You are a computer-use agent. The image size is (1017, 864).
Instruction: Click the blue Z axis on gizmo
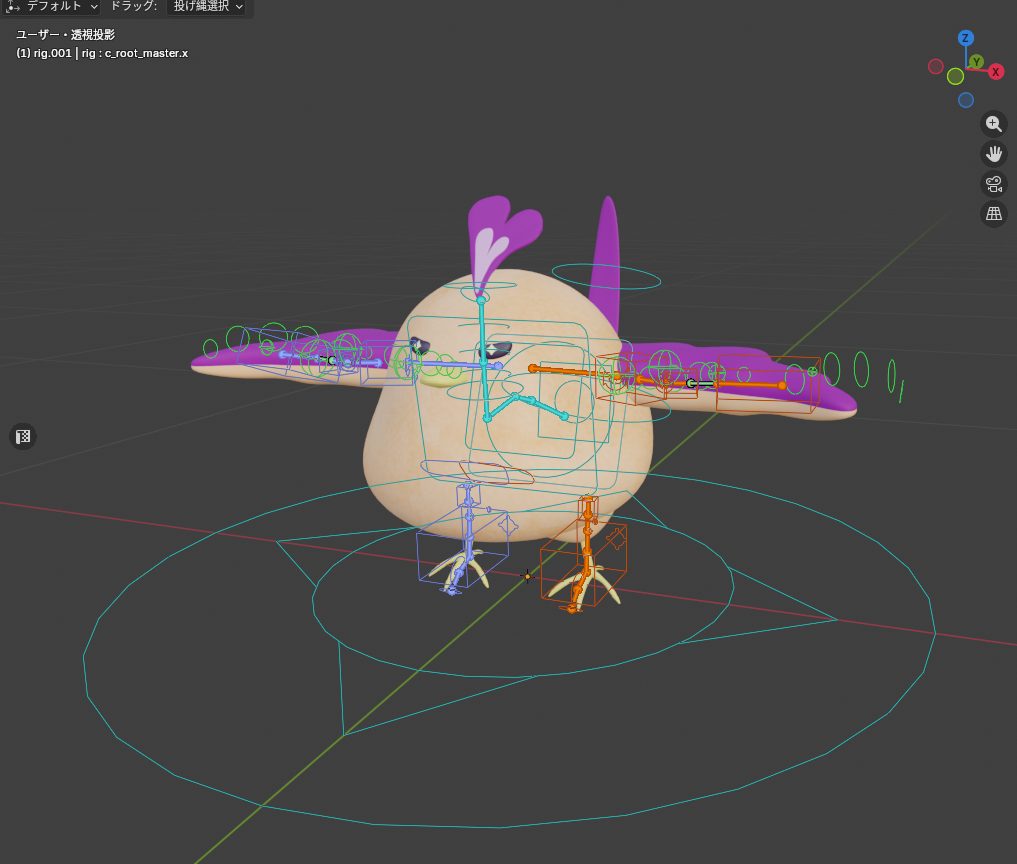click(966, 39)
